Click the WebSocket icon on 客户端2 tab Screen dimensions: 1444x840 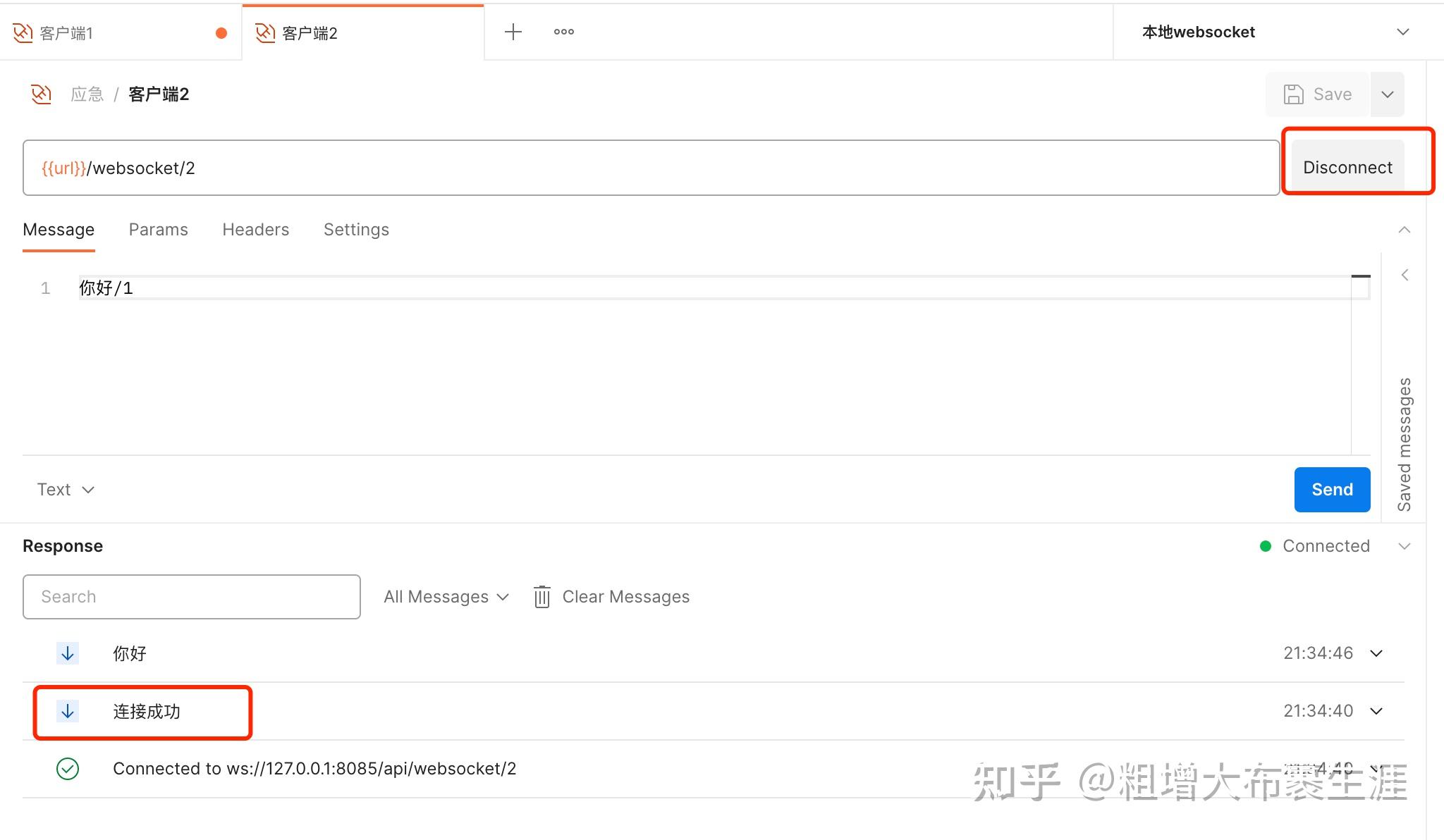[265, 32]
